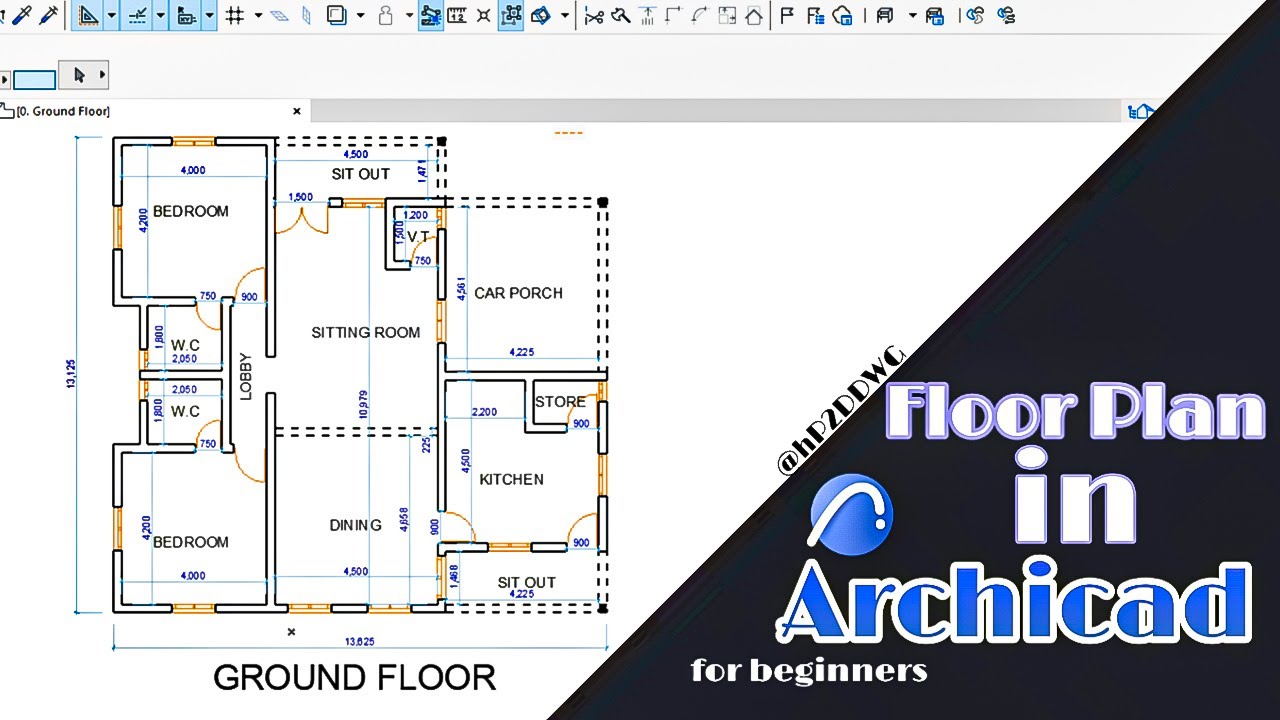Click the ruler icon showing 12
1280x720 pixels.
pos(457,15)
